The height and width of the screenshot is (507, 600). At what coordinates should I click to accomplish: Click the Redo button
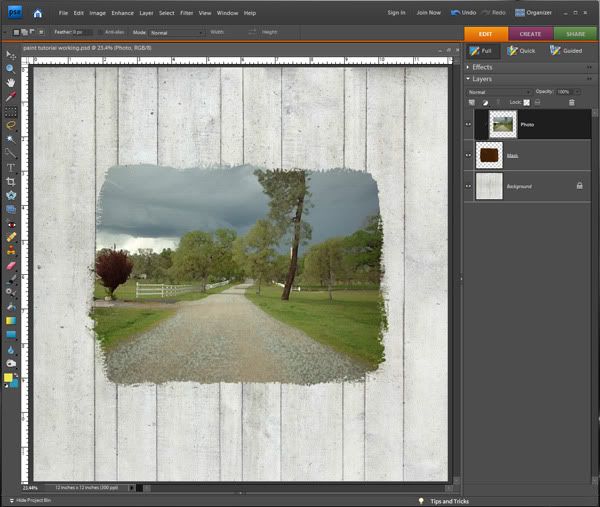click(494, 13)
